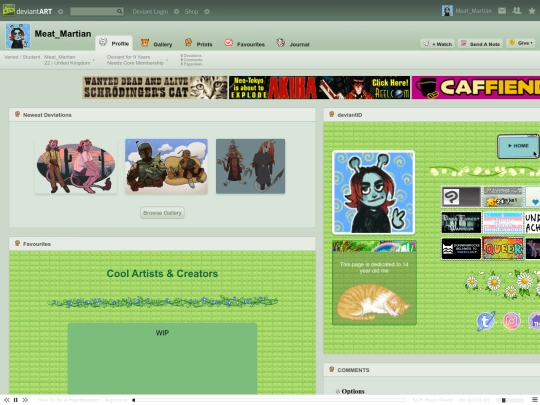Click the top search input field
This screenshot has height=405, width=540.
pos(93,11)
